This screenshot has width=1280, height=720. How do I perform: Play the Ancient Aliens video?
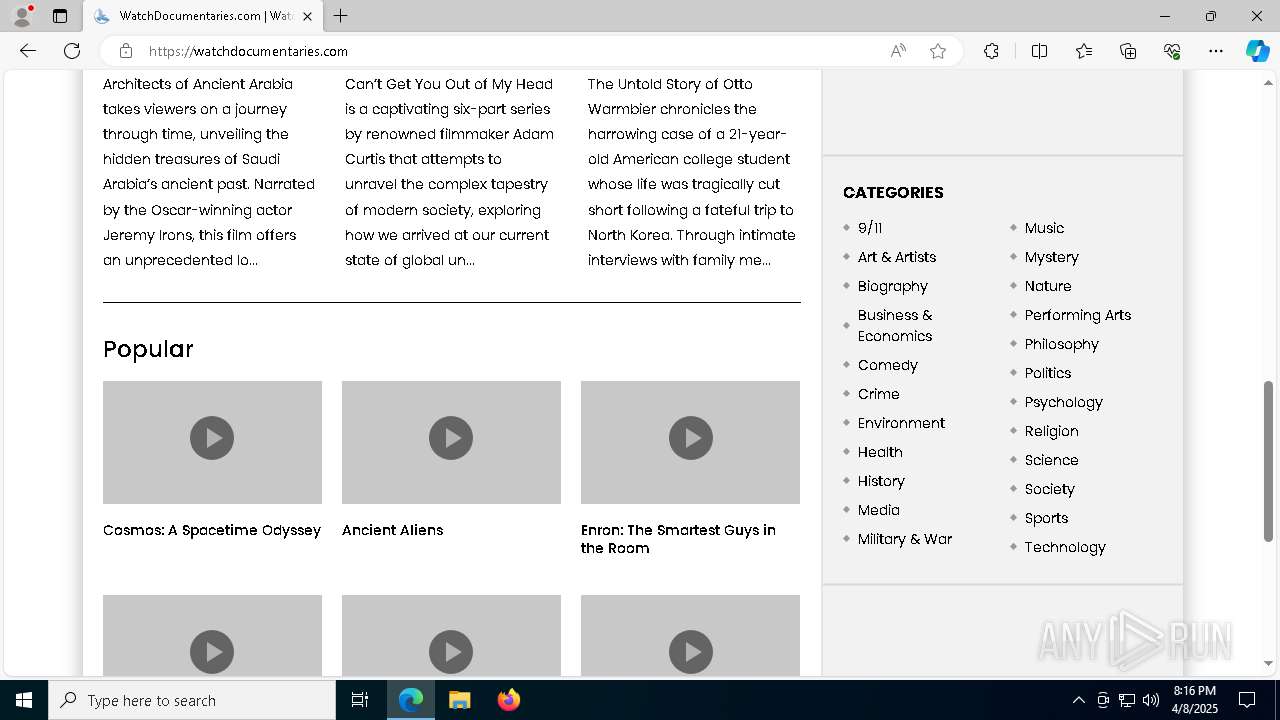pyautogui.click(x=451, y=438)
